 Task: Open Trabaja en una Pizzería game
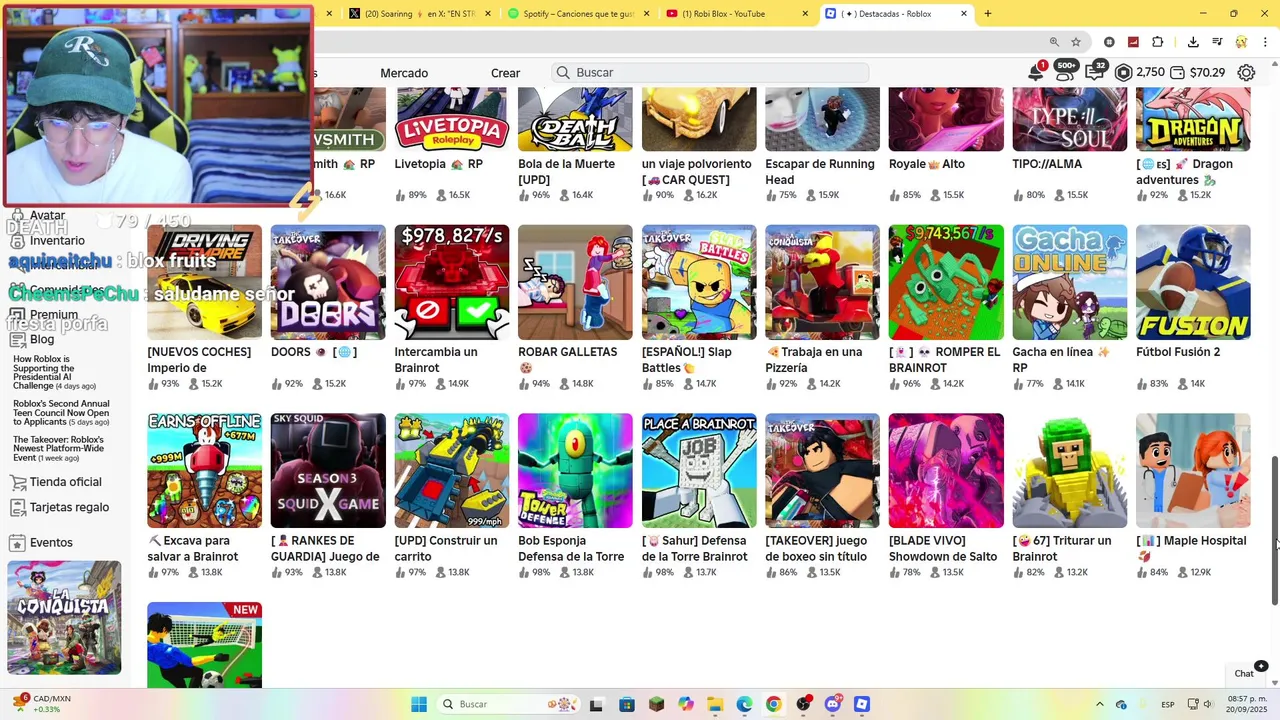pyautogui.click(x=823, y=282)
